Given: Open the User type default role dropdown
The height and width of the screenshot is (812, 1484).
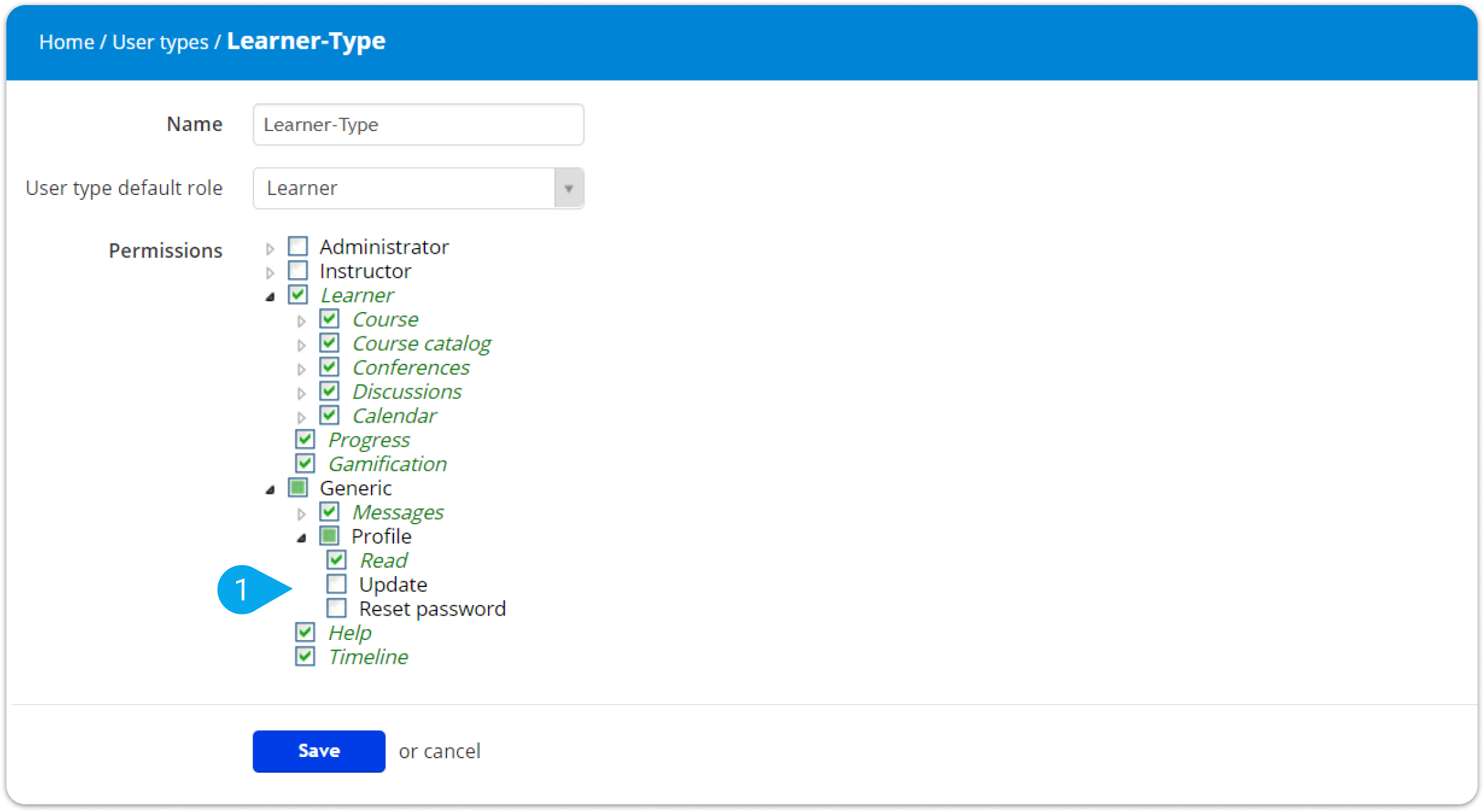Looking at the screenshot, I should pos(568,189).
